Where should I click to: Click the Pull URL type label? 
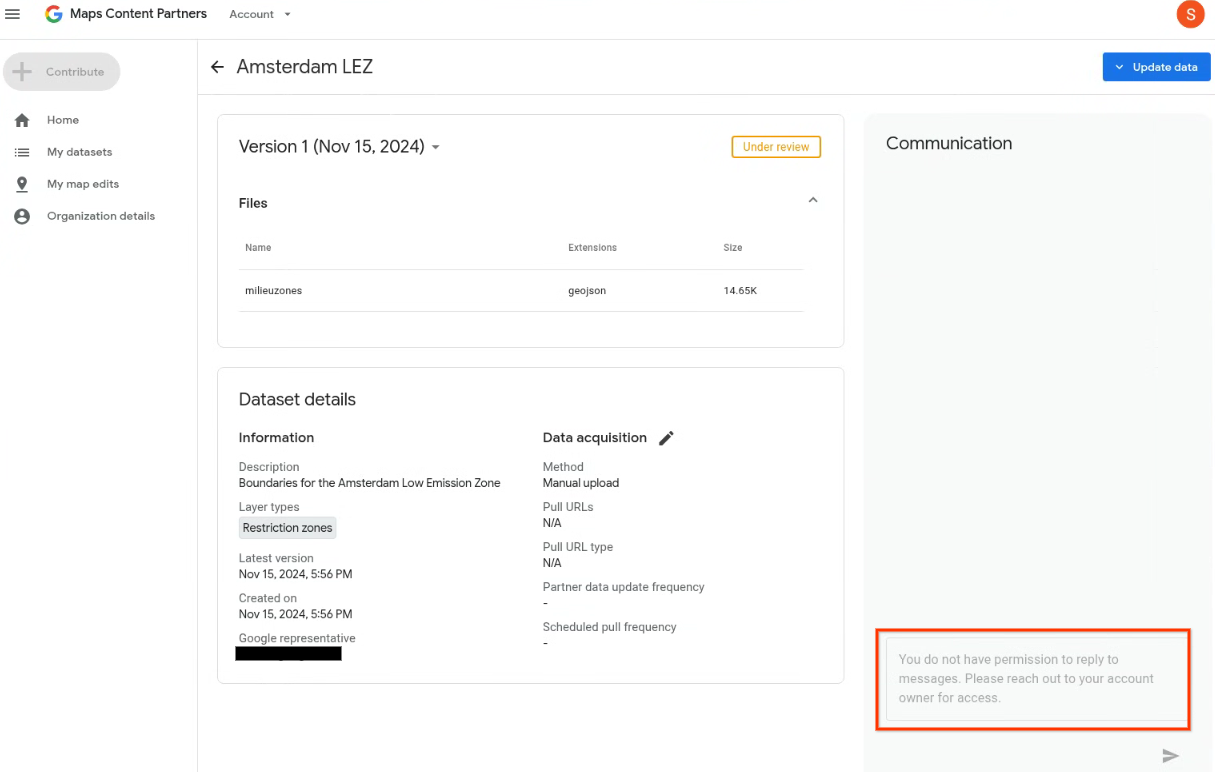point(577,547)
